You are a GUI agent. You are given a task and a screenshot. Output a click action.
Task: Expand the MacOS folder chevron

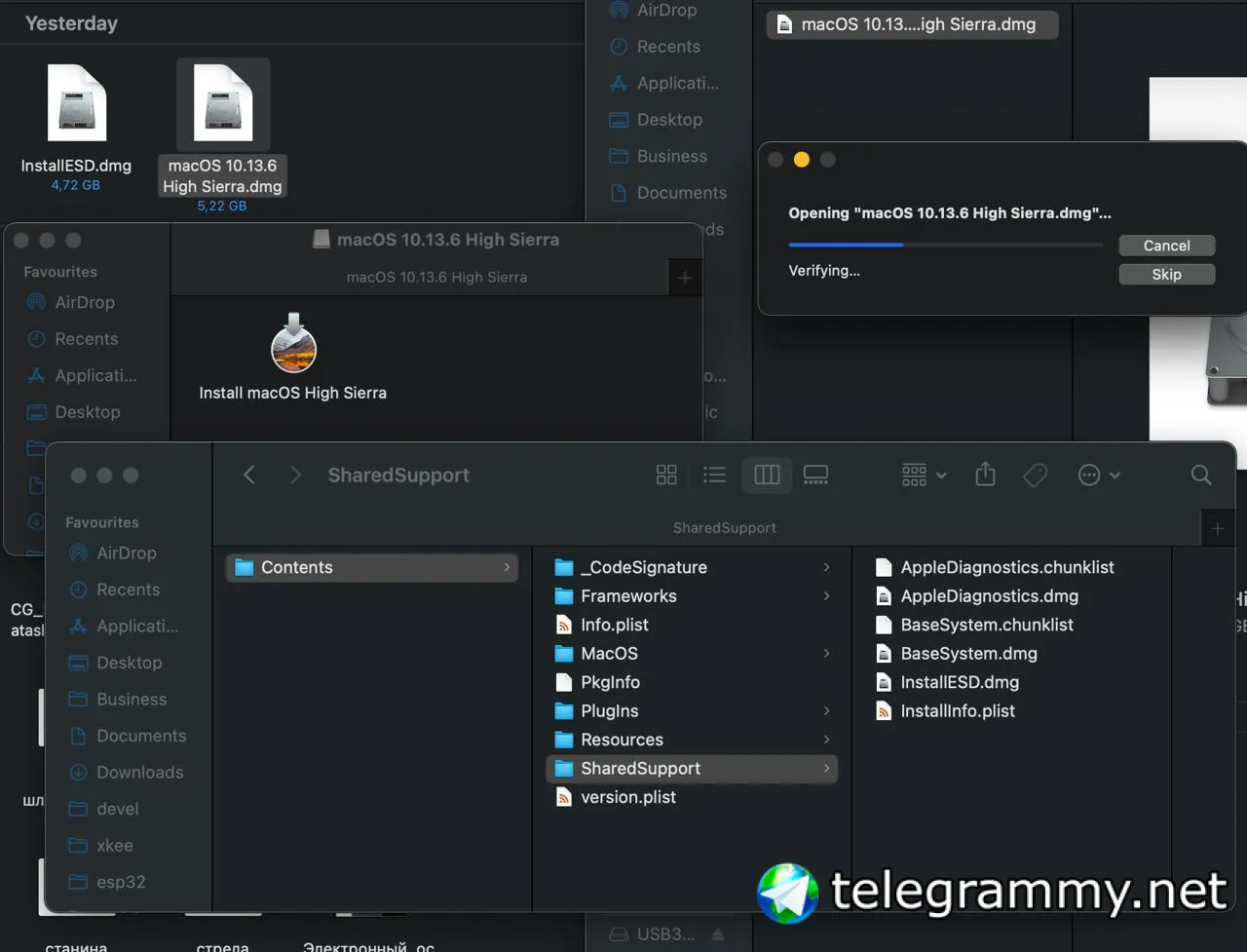[x=826, y=653]
